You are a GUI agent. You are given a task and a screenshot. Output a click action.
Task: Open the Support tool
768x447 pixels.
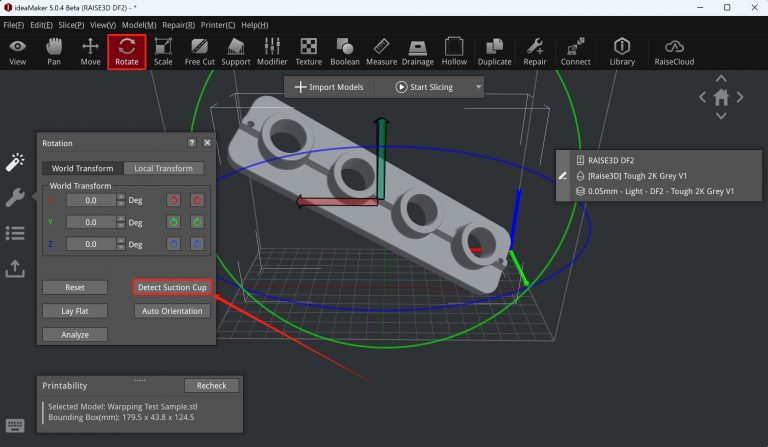(x=236, y=51)
